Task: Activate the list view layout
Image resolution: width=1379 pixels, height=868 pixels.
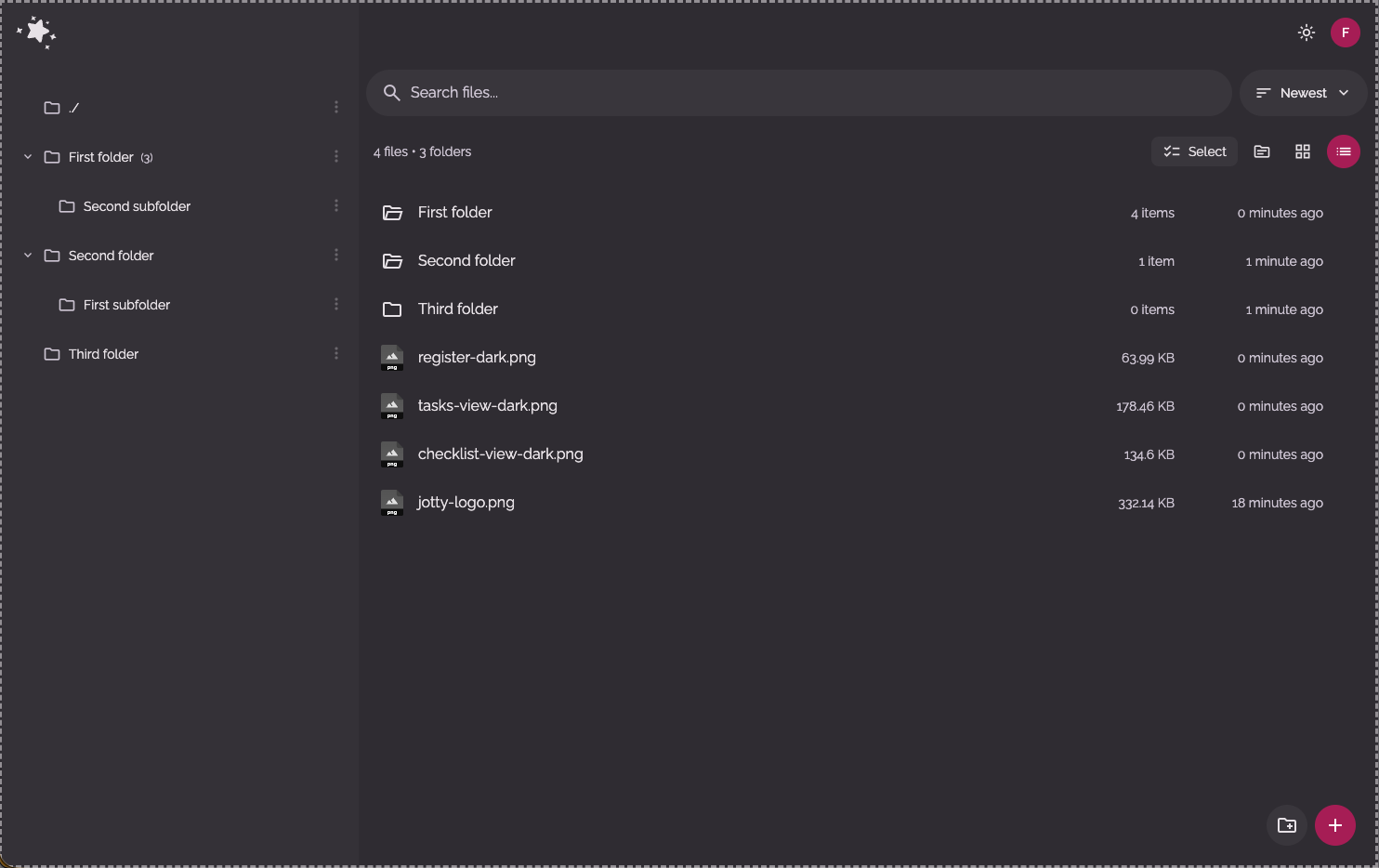Action: (1343, 151)
